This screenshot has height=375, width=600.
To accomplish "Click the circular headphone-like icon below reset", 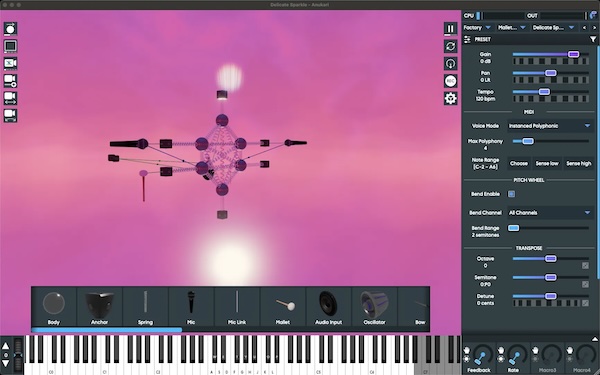I will pyautogui.click(x=450, y=64).
